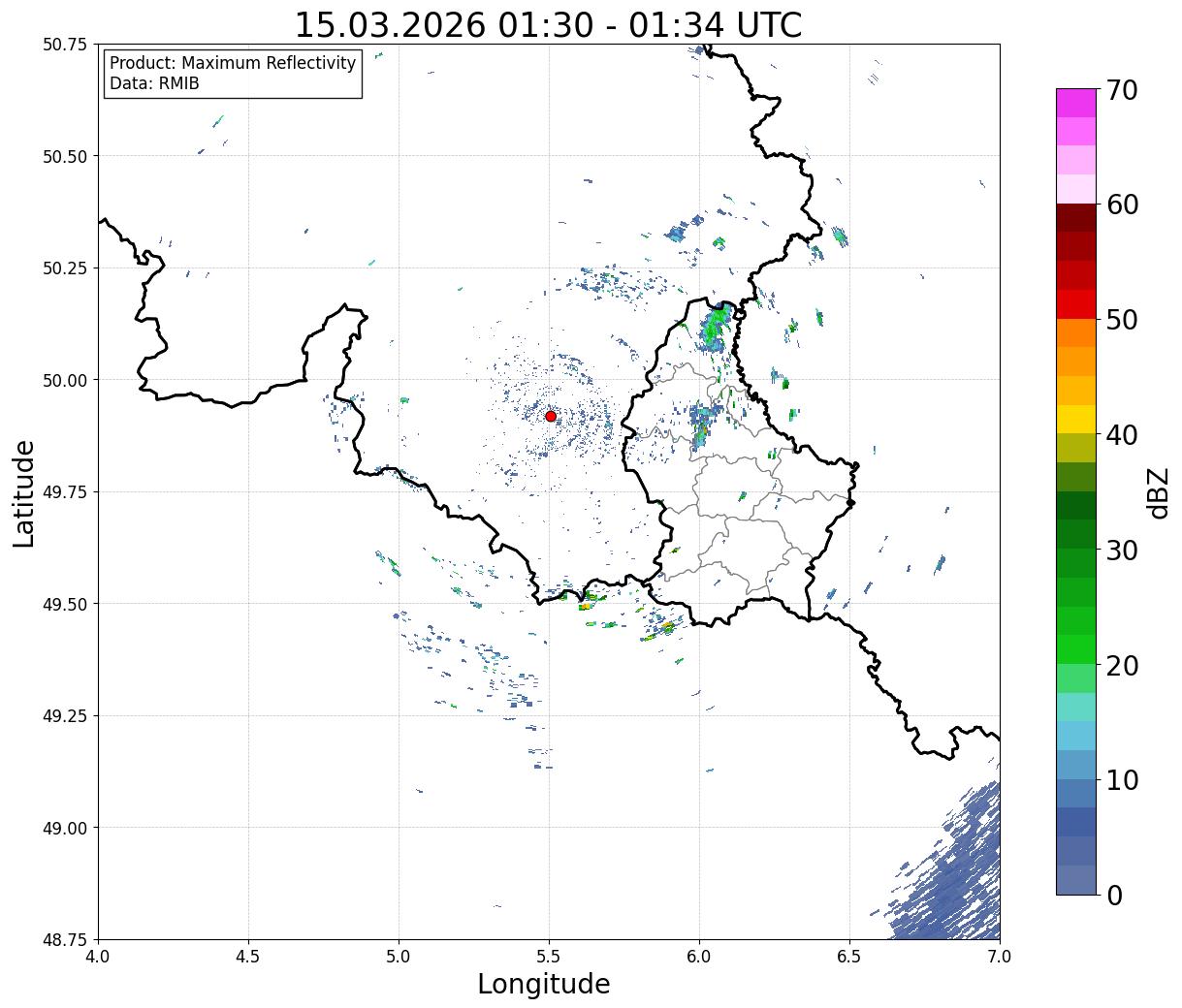Click the latitude tick label 49.25
The image size is (1182, 1008).
64,716
